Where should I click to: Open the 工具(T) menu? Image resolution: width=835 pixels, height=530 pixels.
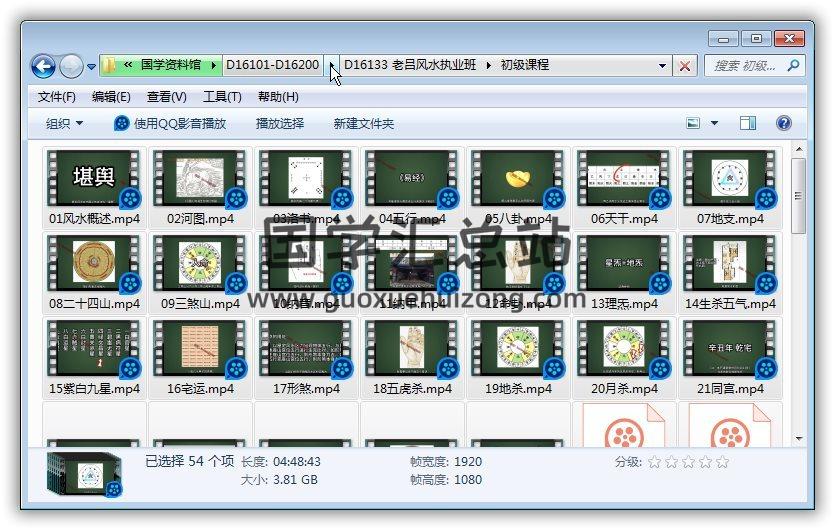pyautogui.click(x=222, y=97)
